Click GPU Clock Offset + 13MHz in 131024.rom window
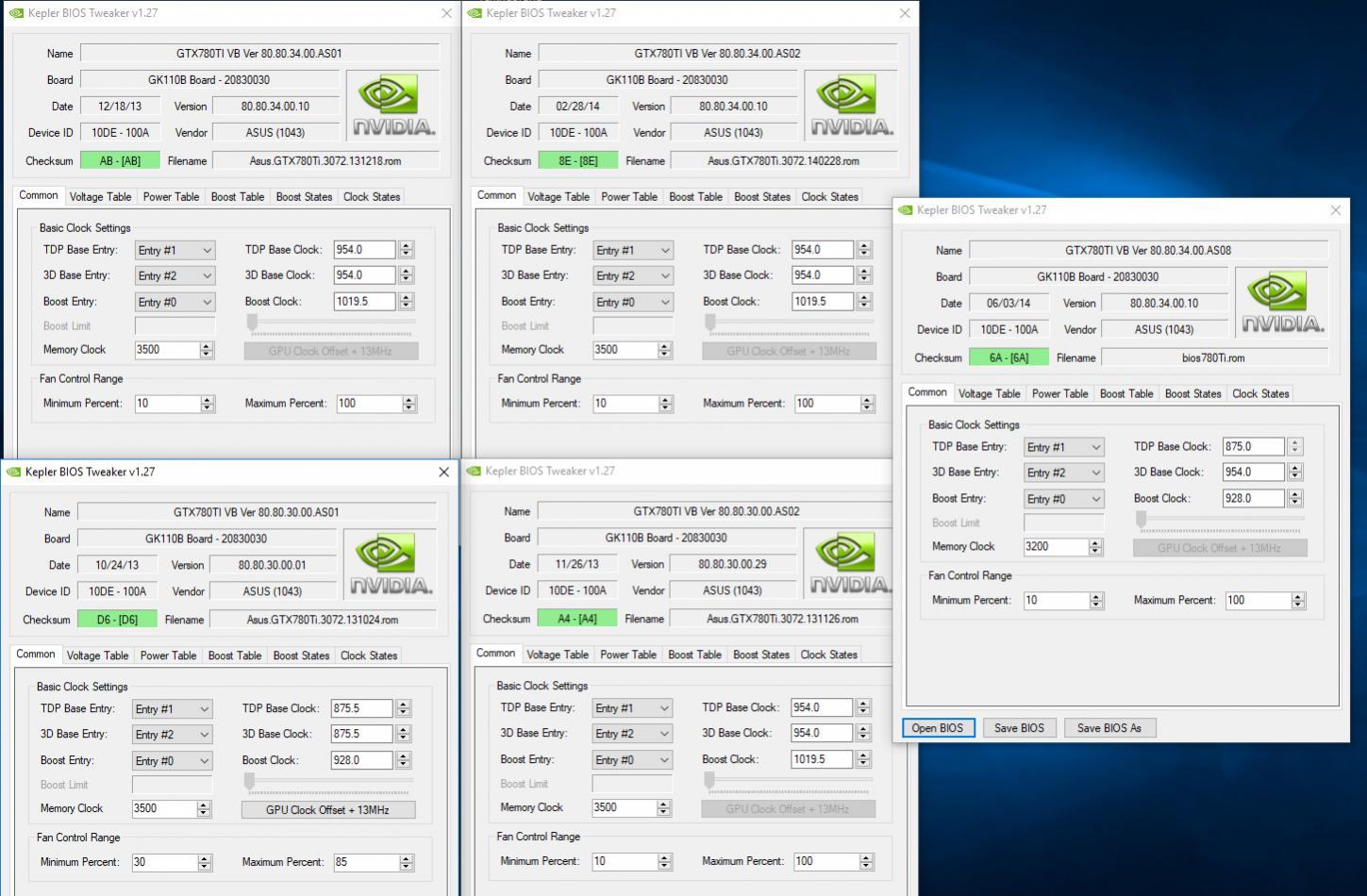The image size is (1367, 896). pyautogui.click(x=328, y=809)
